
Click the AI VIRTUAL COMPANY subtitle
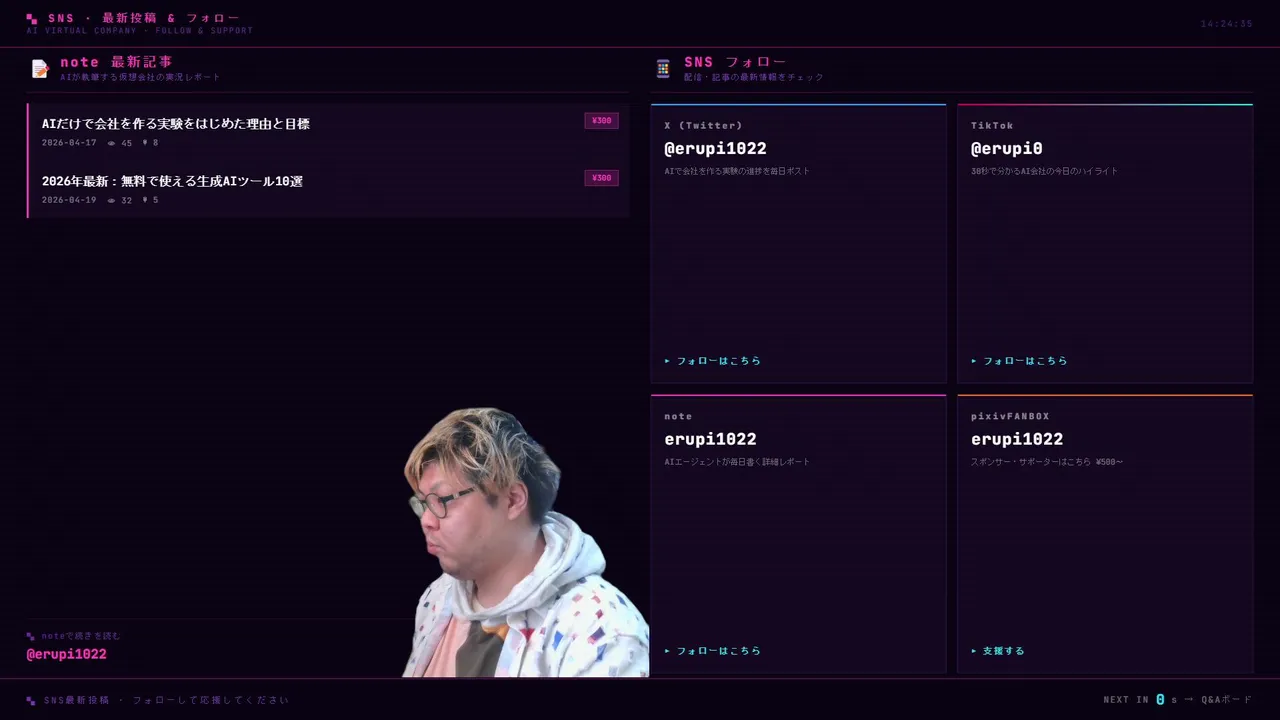(x=140, y=31)
